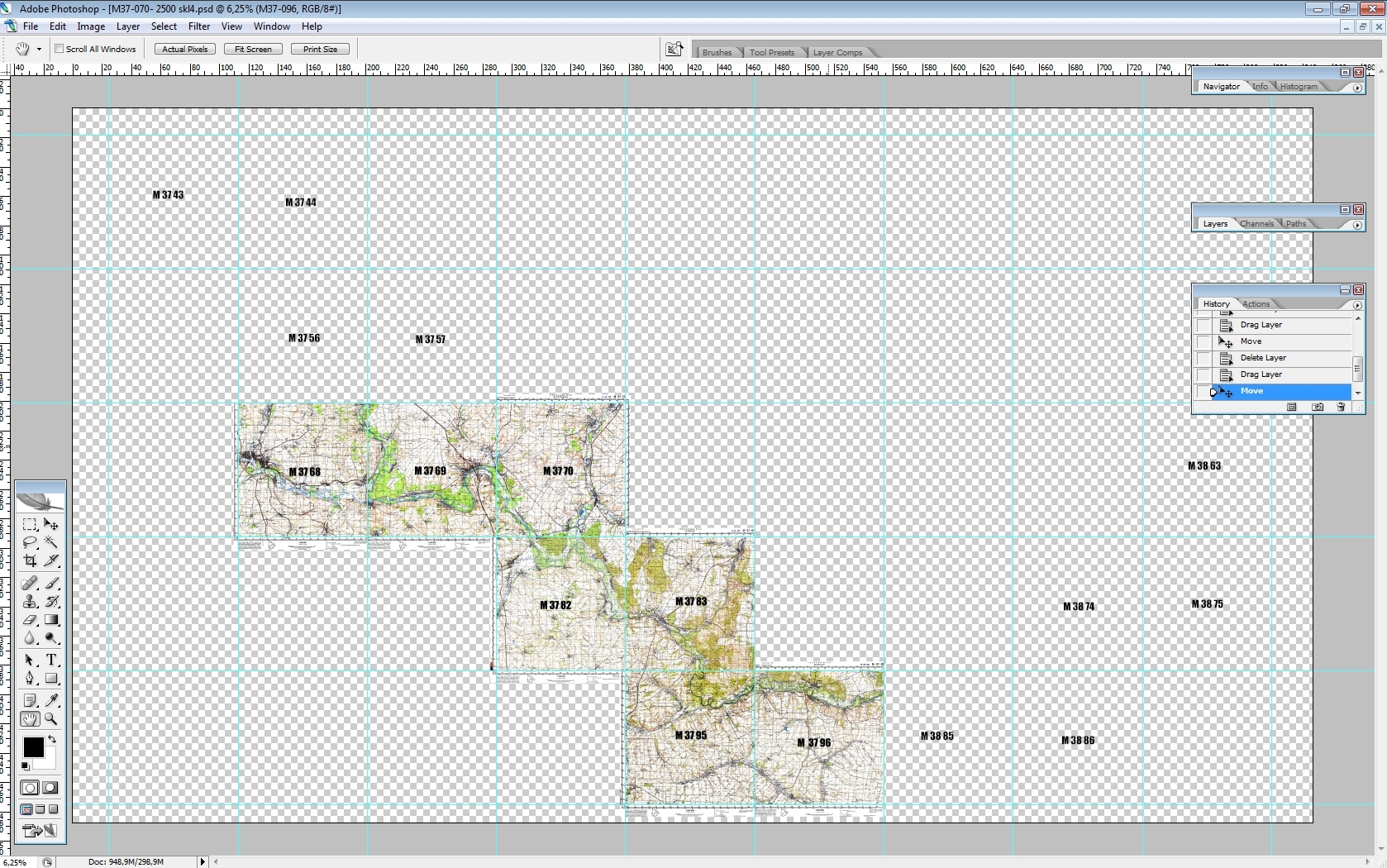This screenshot has height=868, width=1387.
Task: Select the Rectangular Marquee tool
Action: 30,524
